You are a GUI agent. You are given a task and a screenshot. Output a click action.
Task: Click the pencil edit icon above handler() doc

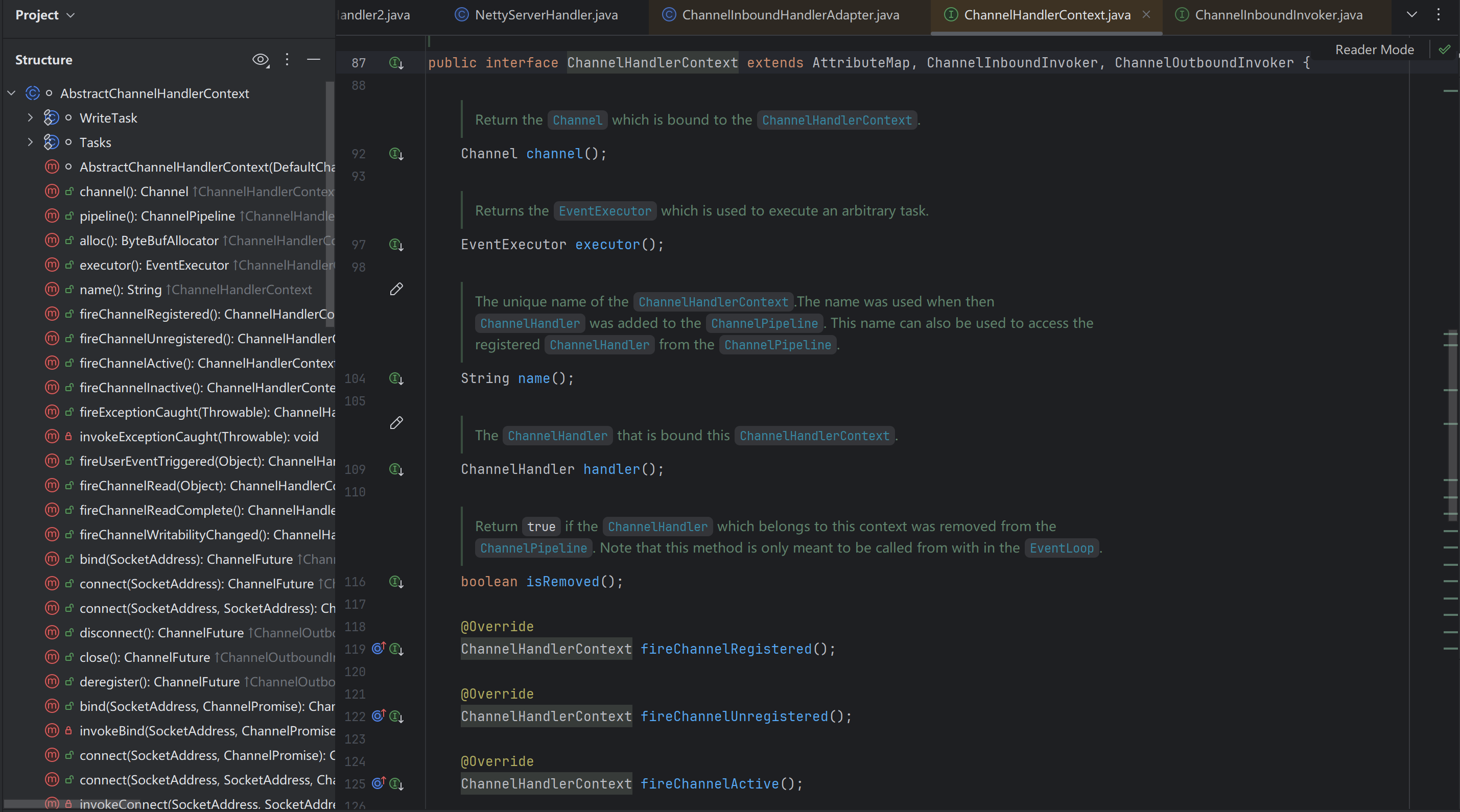pos(396,423)
